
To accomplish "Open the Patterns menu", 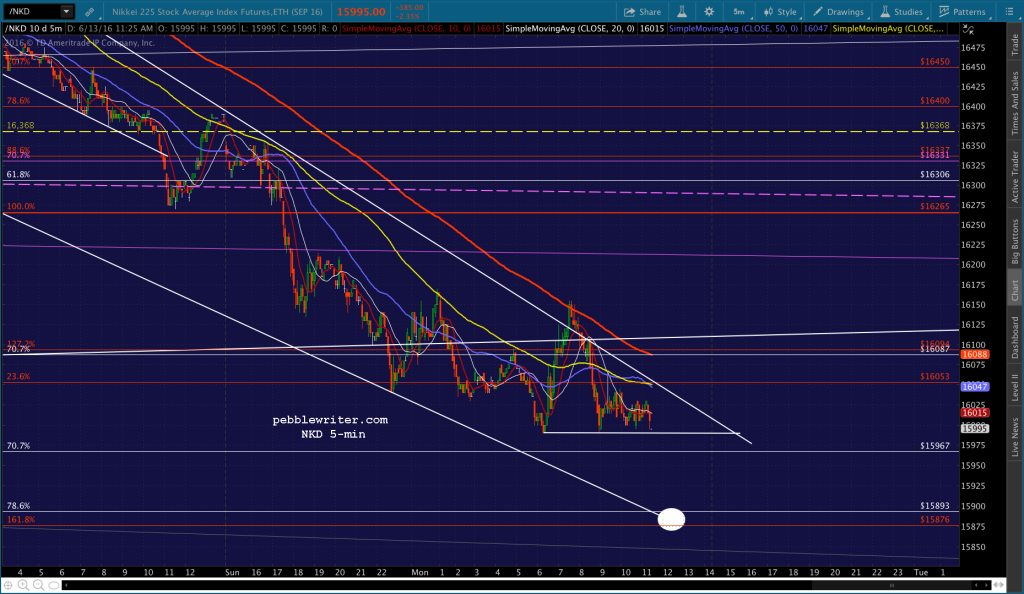I will pyautogui.click(x=962, y=12).
